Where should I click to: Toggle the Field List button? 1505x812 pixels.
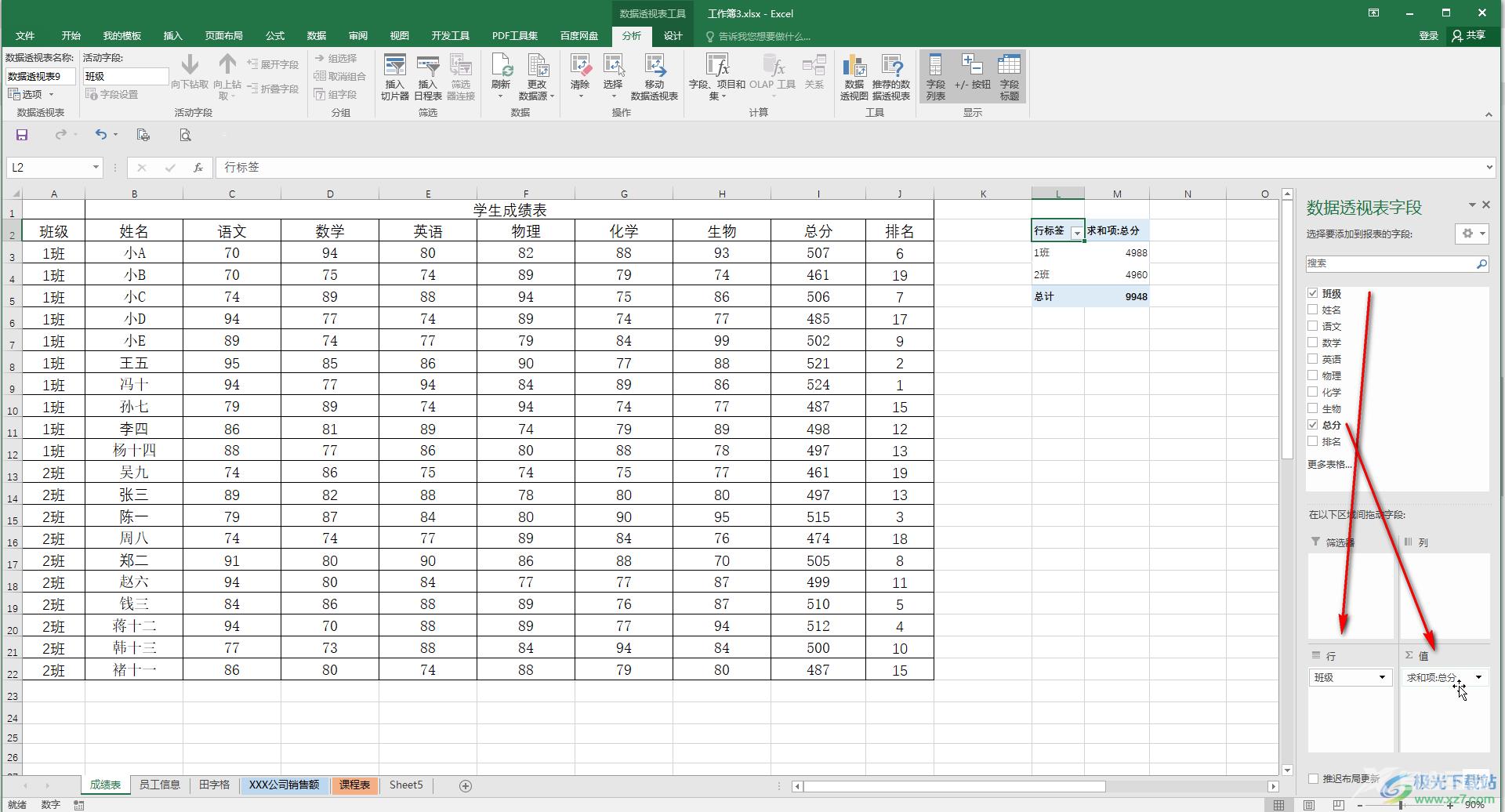[935, 77]
